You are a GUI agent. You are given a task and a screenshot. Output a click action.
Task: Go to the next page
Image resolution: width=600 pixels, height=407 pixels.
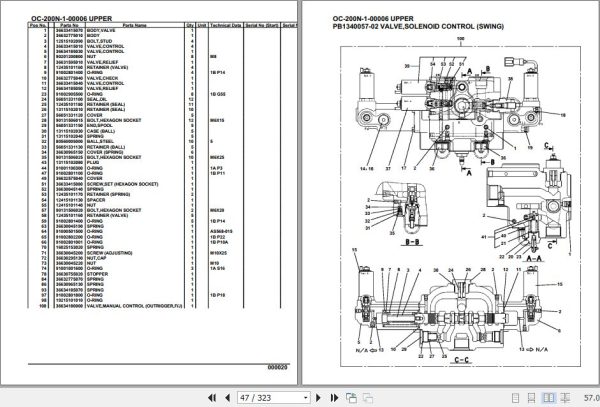click(x=318, y=398)
